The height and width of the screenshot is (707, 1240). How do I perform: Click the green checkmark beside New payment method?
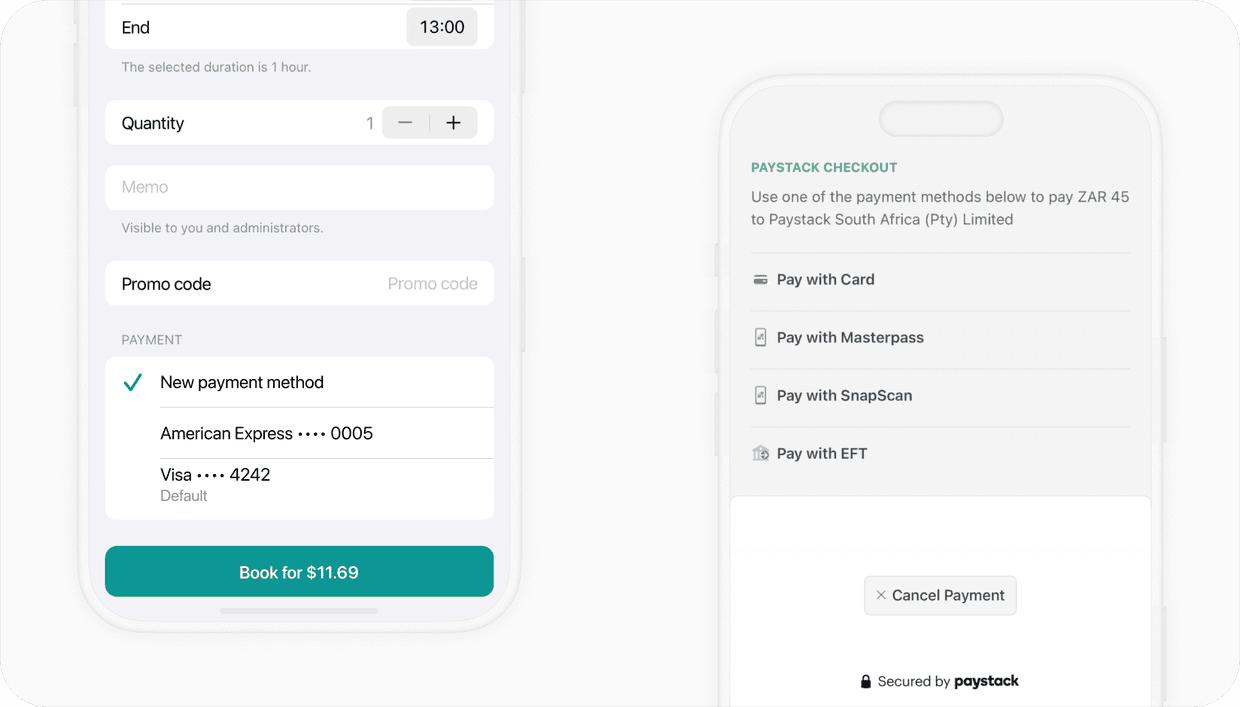point(133,382)
